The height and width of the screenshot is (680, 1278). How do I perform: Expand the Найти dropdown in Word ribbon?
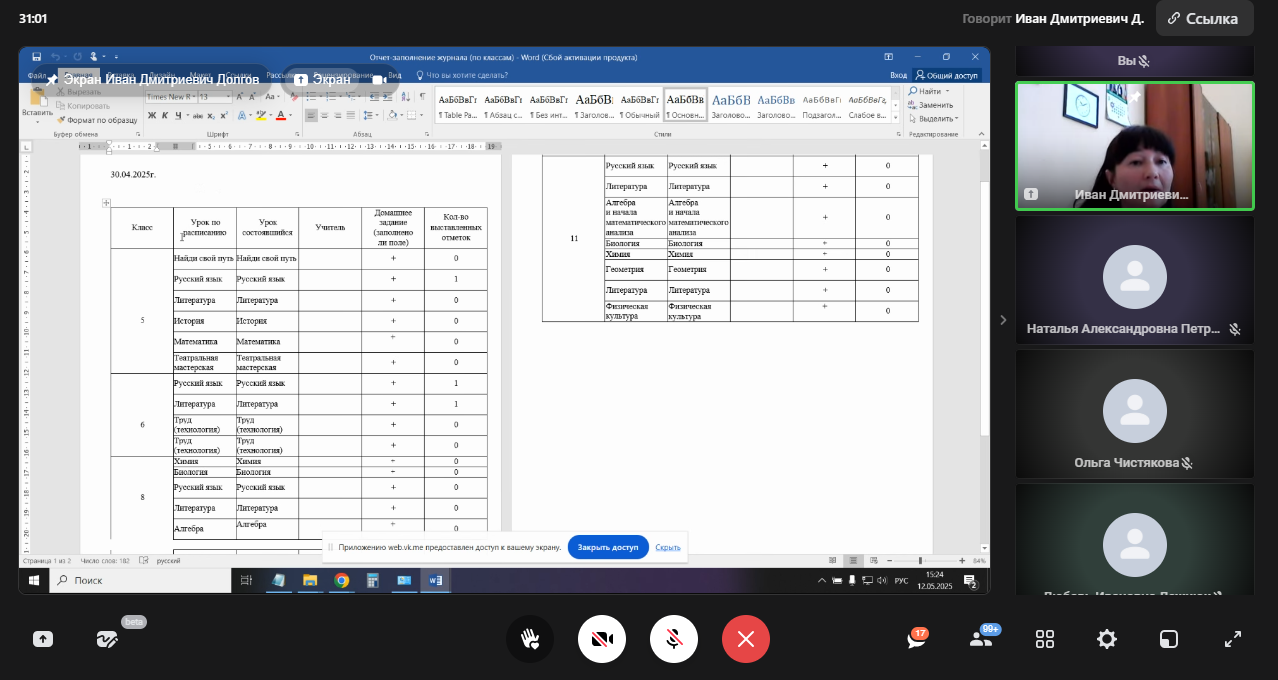pos(947,91)
